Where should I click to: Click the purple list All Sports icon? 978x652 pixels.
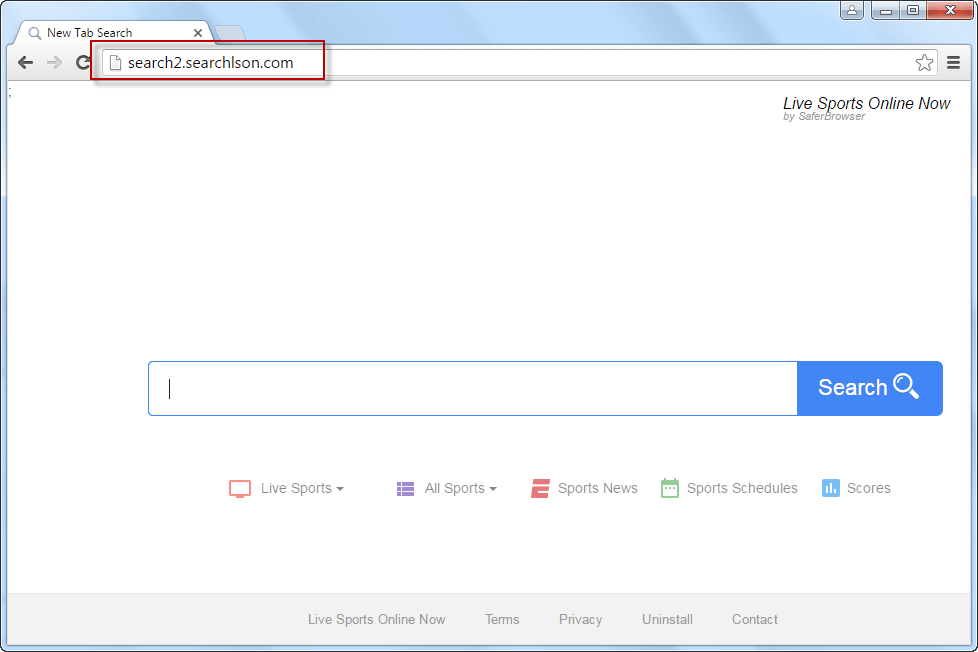click(x=405, y=489)
